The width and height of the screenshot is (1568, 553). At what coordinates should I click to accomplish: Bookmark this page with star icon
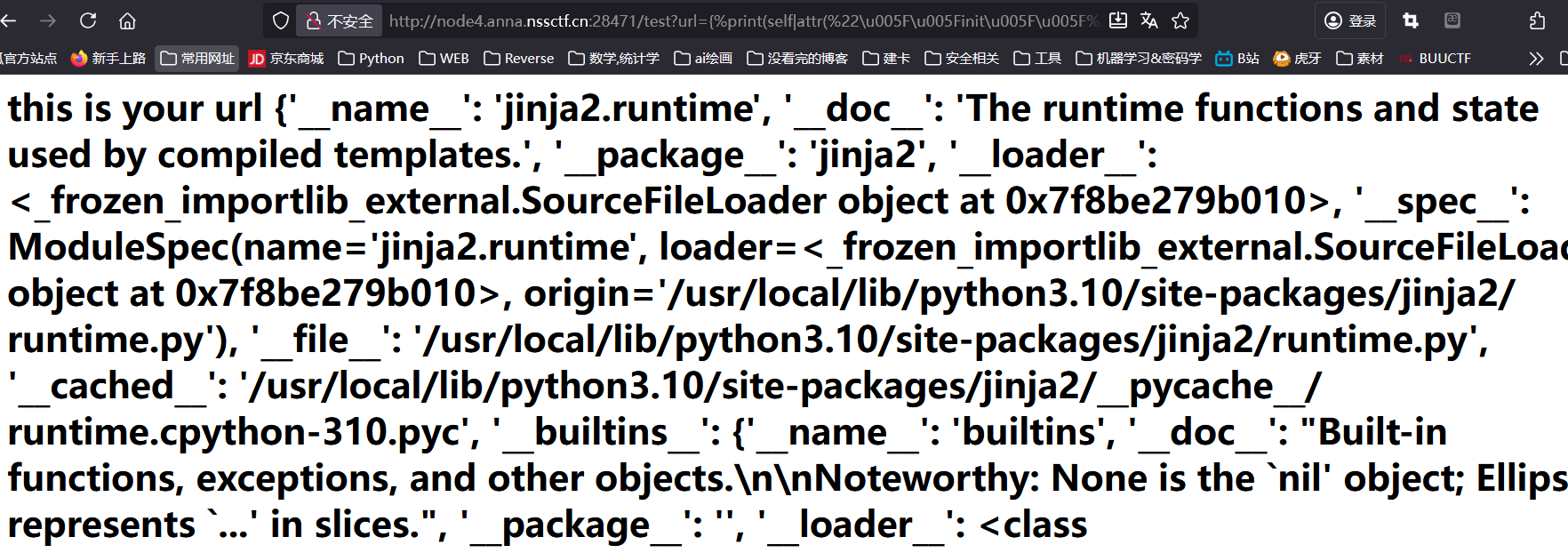pos(1180,20)
